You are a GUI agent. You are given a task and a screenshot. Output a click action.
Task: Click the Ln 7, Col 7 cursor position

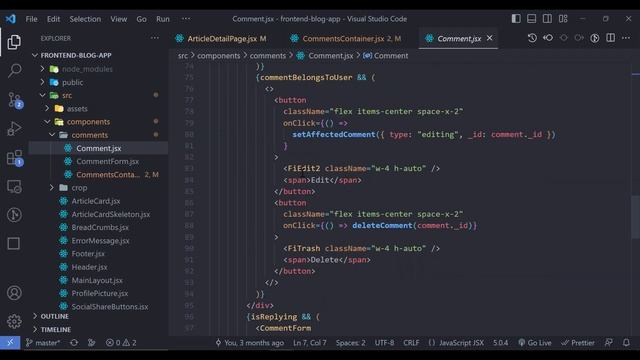(310, 343)
